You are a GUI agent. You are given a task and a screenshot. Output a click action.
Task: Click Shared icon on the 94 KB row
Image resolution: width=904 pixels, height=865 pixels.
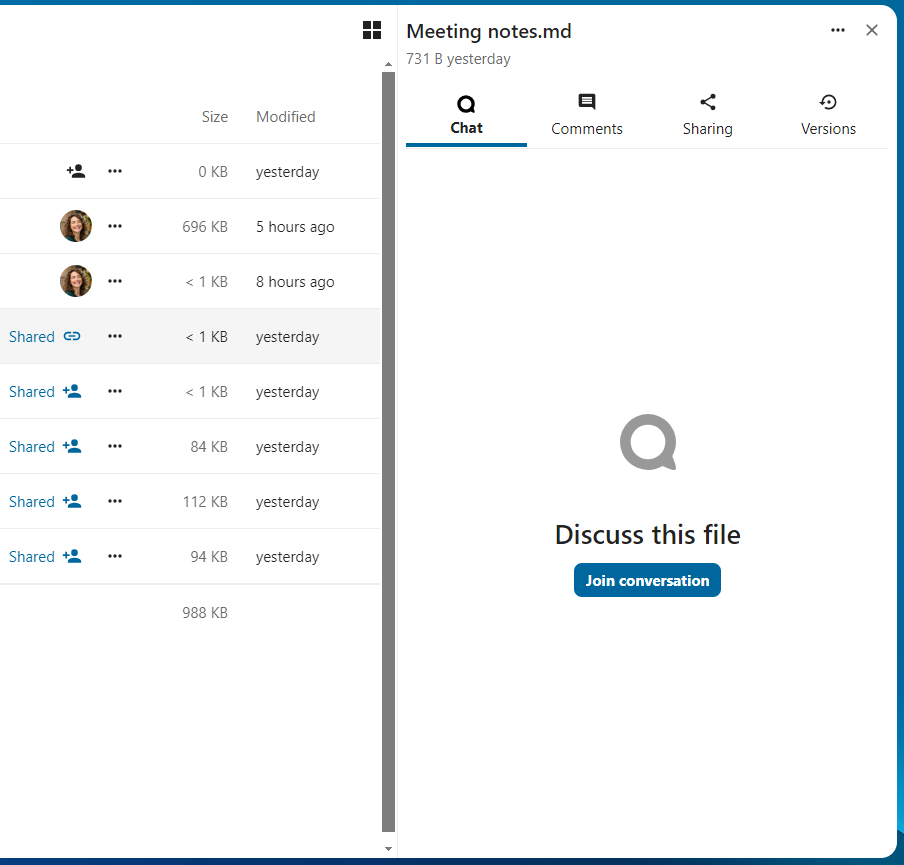coord(72,556)
